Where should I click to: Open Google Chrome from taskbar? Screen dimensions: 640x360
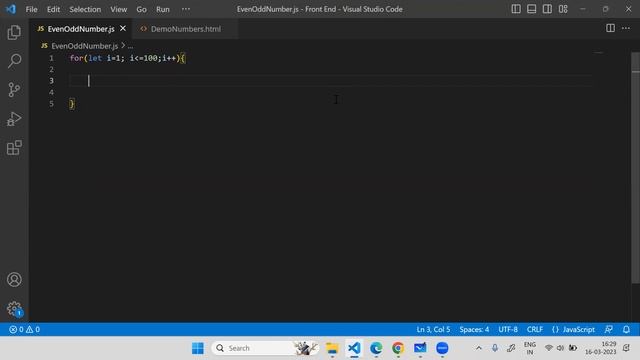pos(398,348)
